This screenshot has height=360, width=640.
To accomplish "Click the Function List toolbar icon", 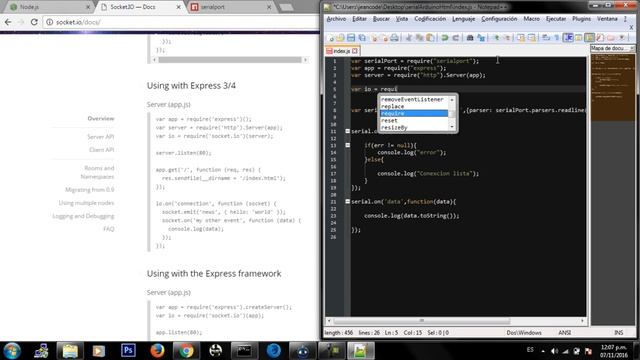I will coord(600,38).
